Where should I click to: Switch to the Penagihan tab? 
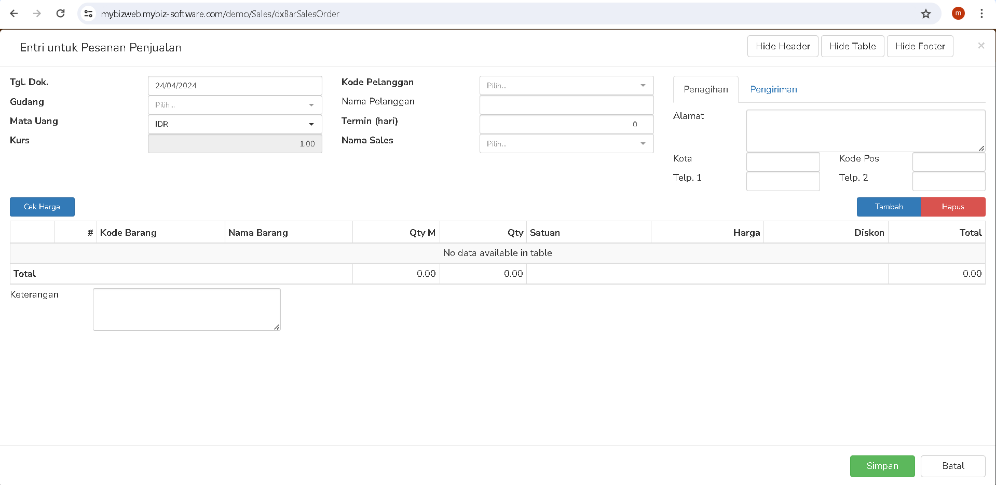point(705,90)
